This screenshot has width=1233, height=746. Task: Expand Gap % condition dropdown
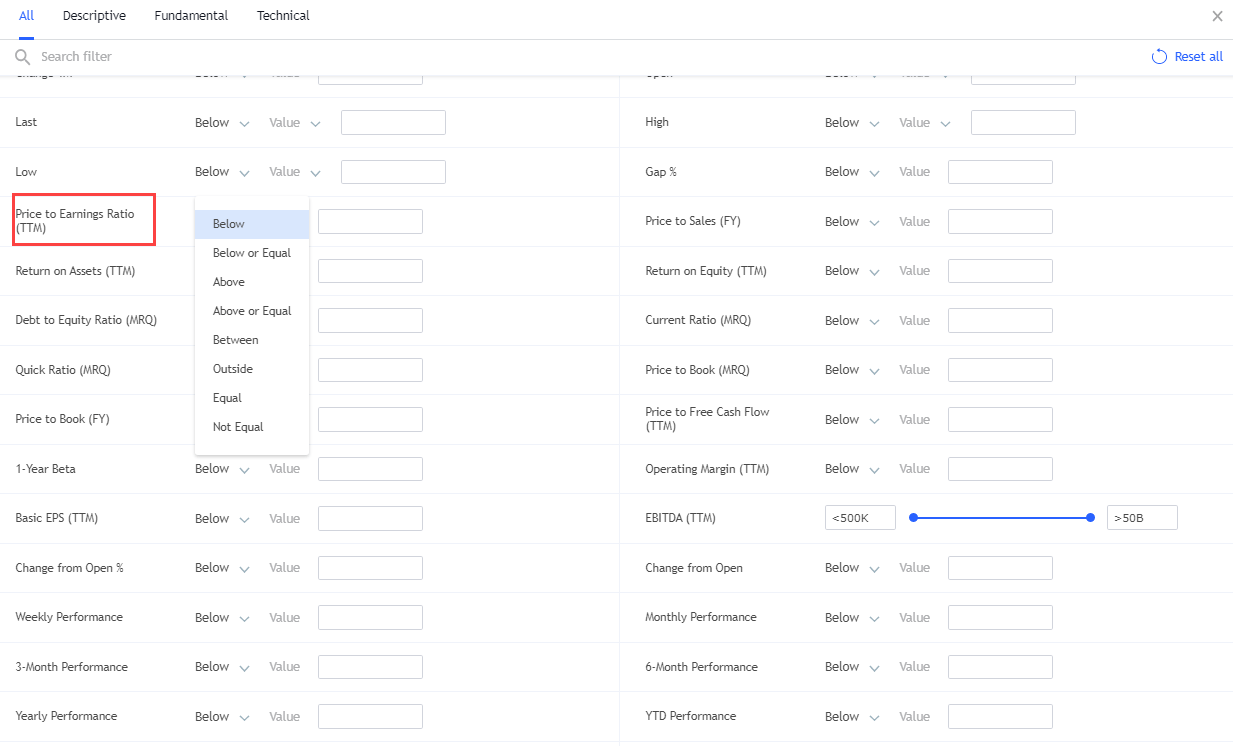pos(852,172)
